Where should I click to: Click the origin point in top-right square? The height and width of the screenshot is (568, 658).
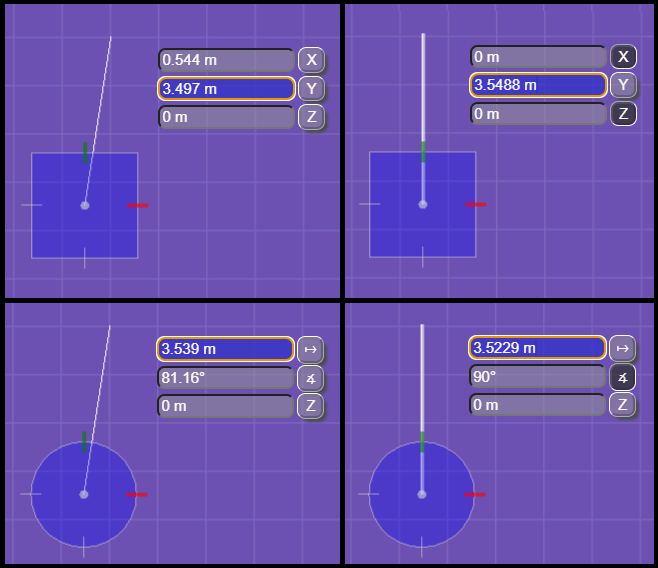point(423,204)
